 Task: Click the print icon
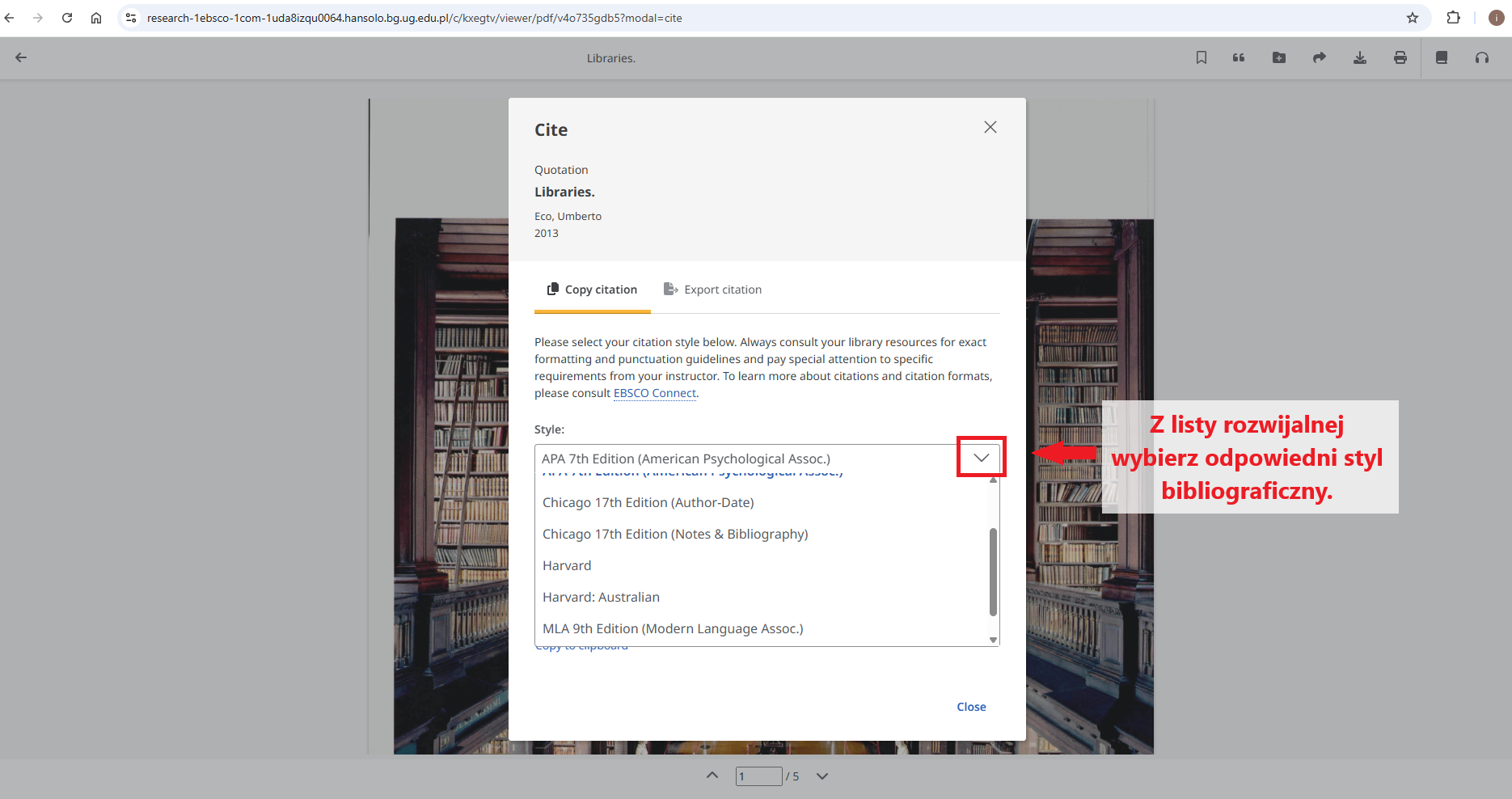pyautogui.click(x=1400, y=57)
